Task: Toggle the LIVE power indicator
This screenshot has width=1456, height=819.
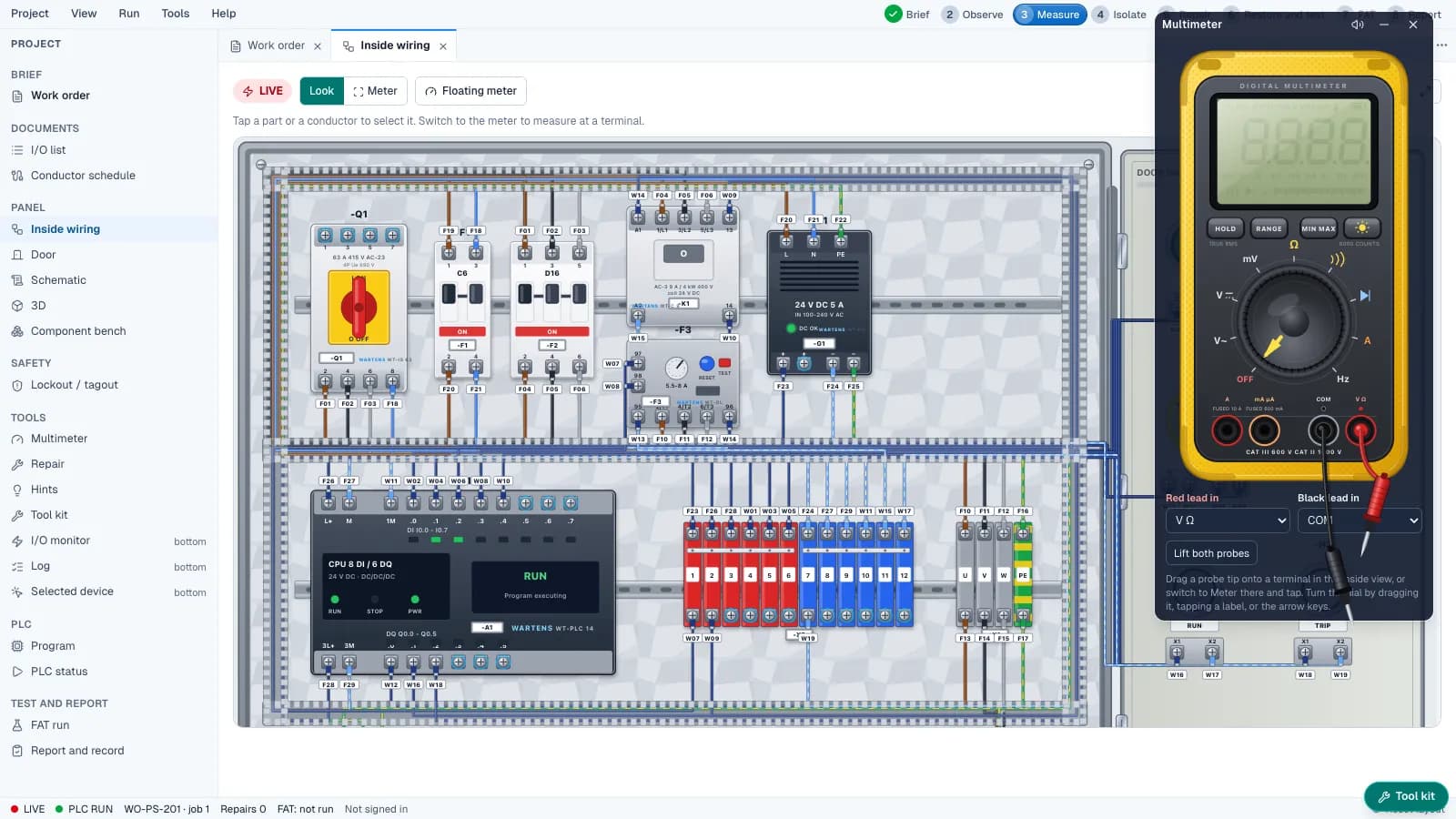Action: pos(262,91)
